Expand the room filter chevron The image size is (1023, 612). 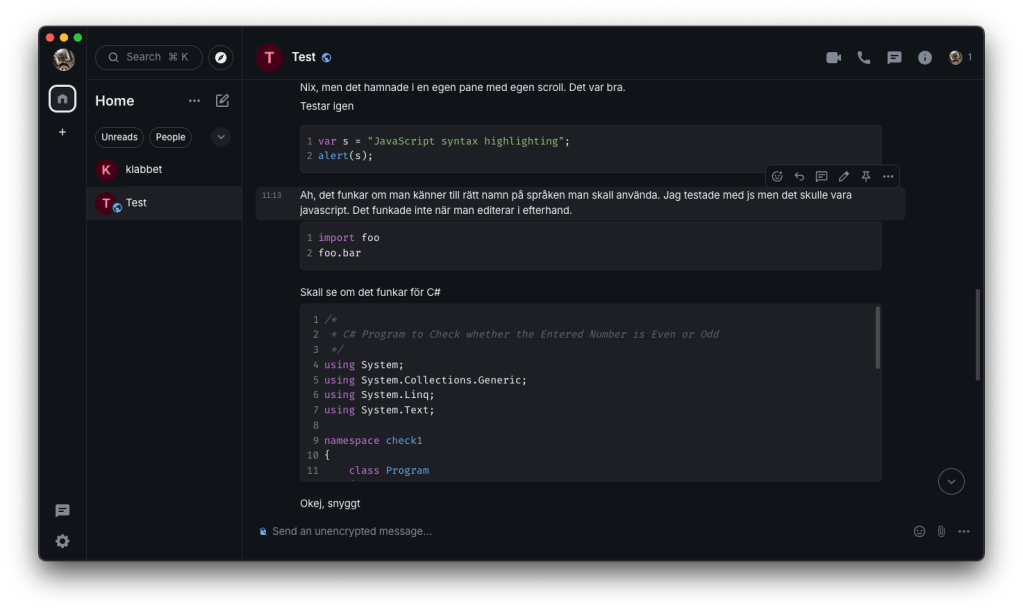point(221,137)
